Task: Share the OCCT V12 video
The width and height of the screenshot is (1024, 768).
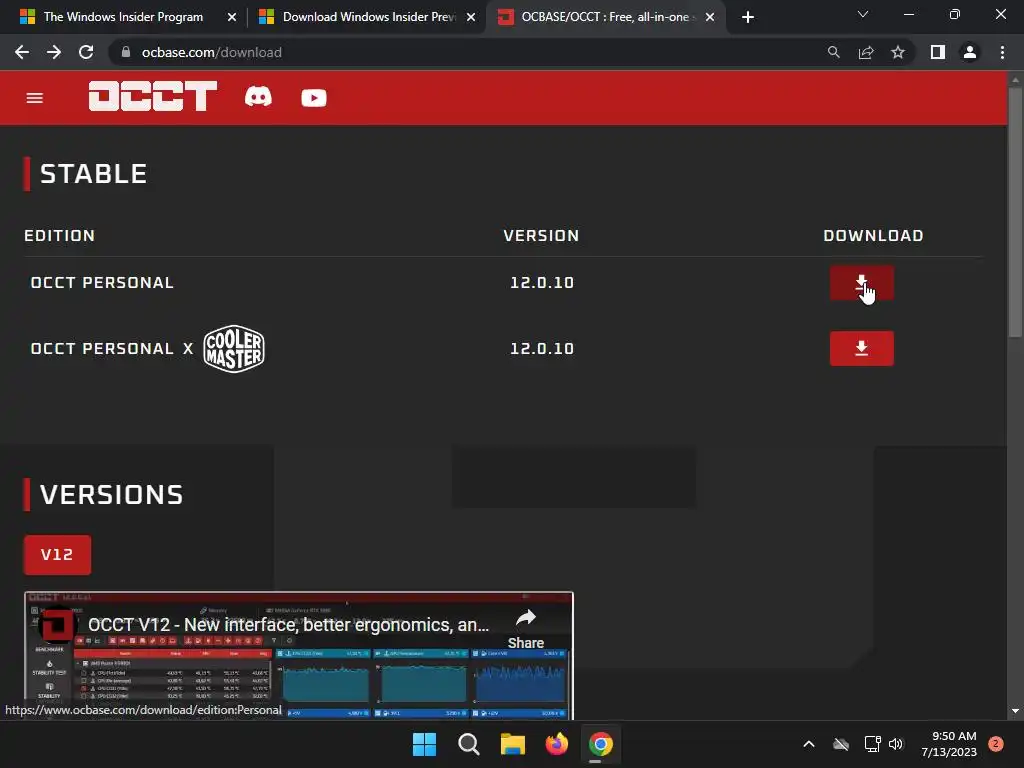Action: (x=526, y=629)
